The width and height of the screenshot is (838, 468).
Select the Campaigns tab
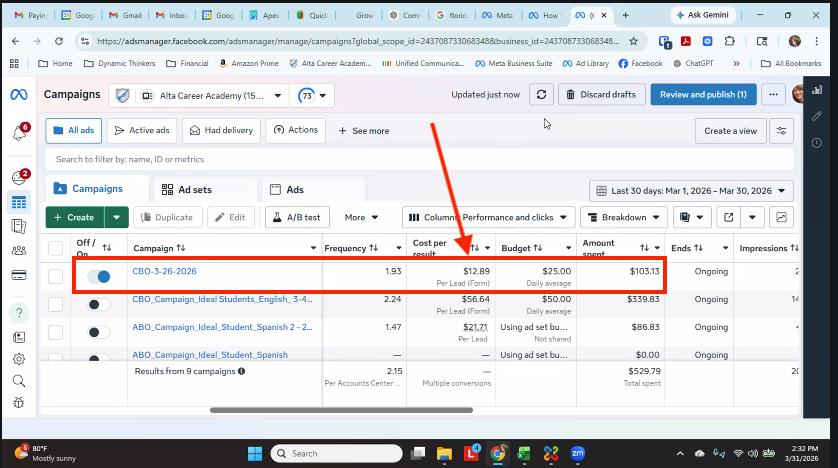(x=97, y=189)
